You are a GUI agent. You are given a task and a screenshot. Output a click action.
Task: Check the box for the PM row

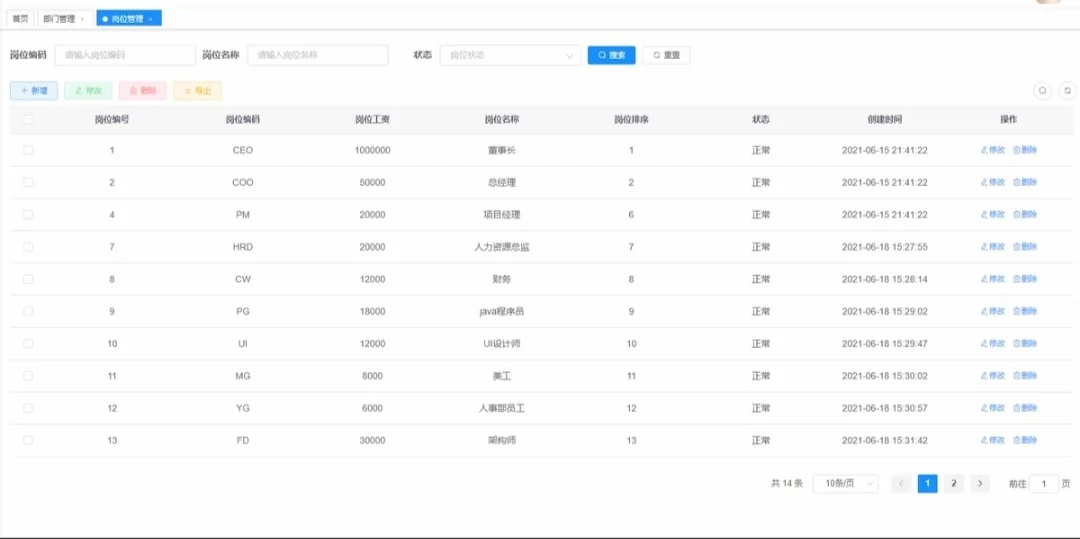[28, 215]
